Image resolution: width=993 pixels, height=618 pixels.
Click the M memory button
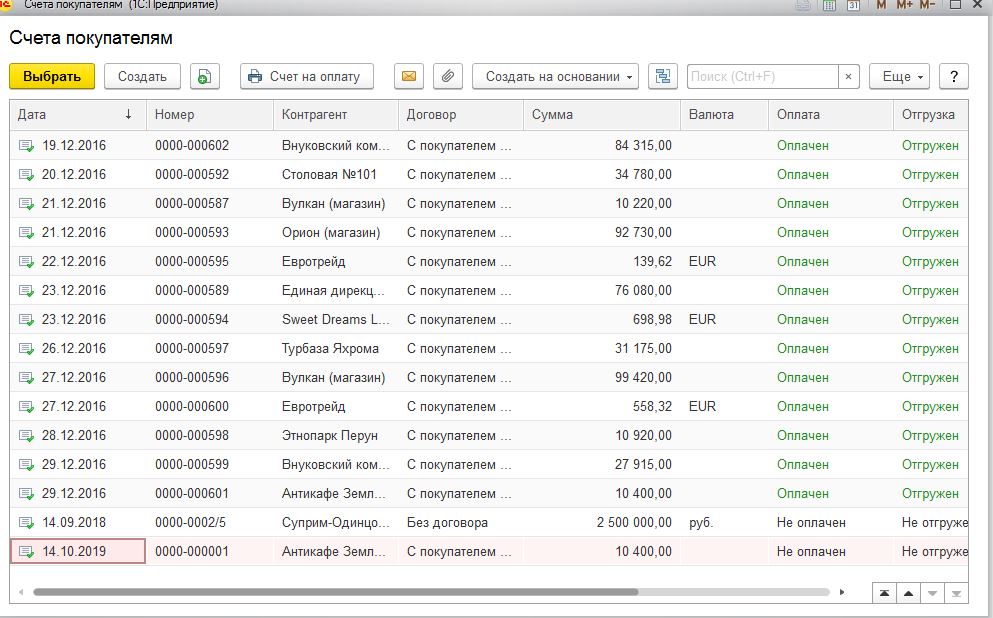[881, 5]
